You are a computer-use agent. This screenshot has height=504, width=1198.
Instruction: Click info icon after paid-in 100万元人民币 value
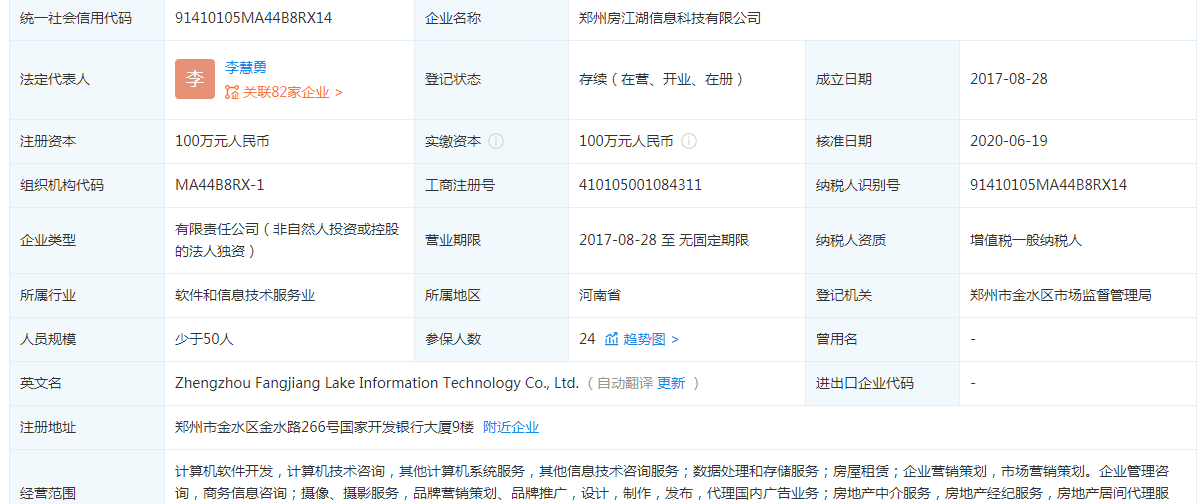688,141
